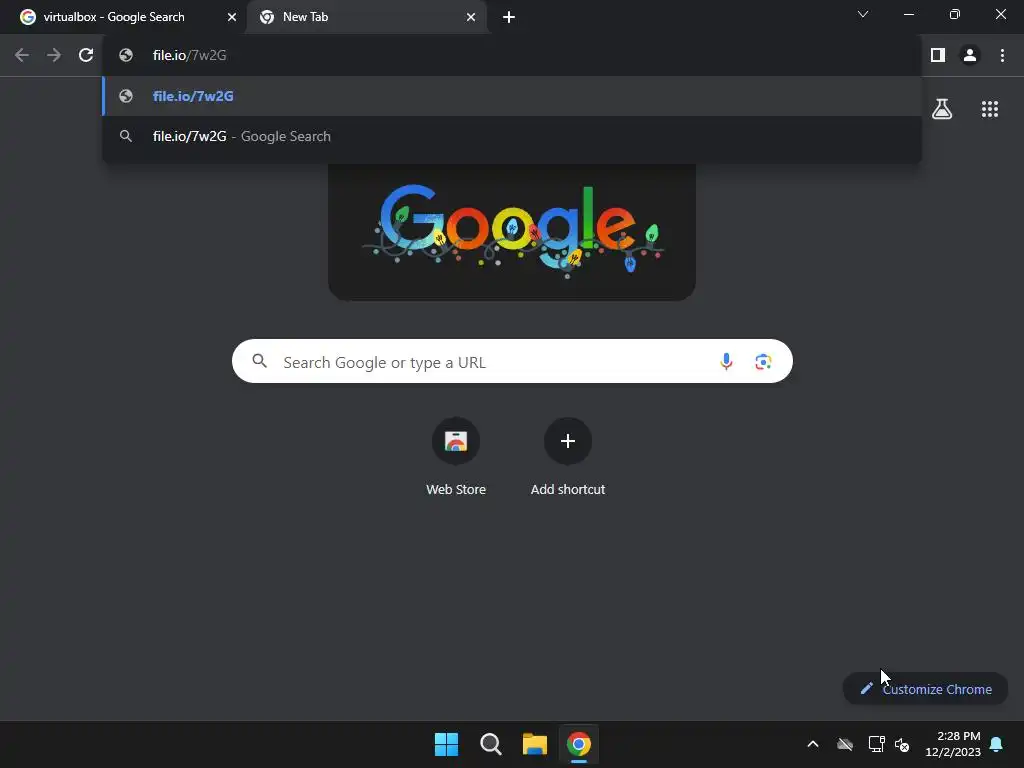Open Windows taskbar search
Image resolution: width=1024 pixels, height=768 pixels.
(490, 744)
